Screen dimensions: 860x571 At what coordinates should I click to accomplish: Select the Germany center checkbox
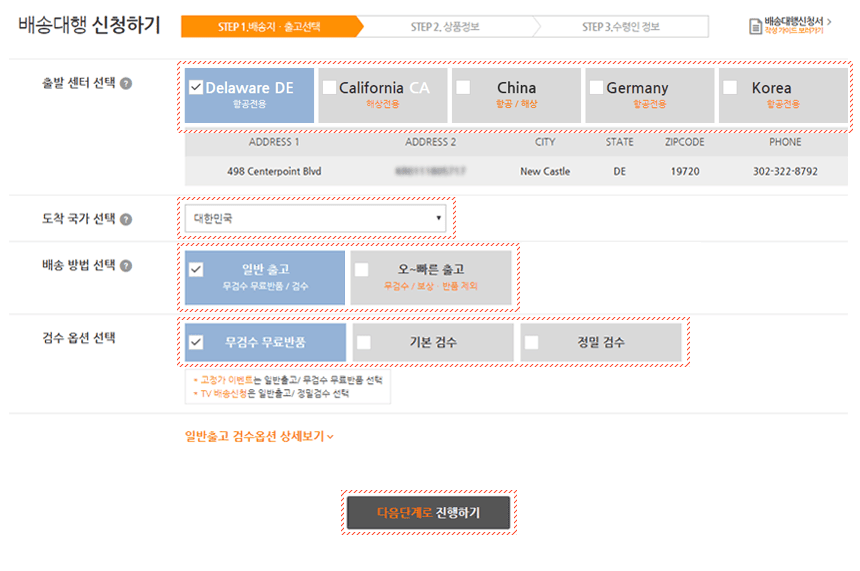(x=596, y=88)
